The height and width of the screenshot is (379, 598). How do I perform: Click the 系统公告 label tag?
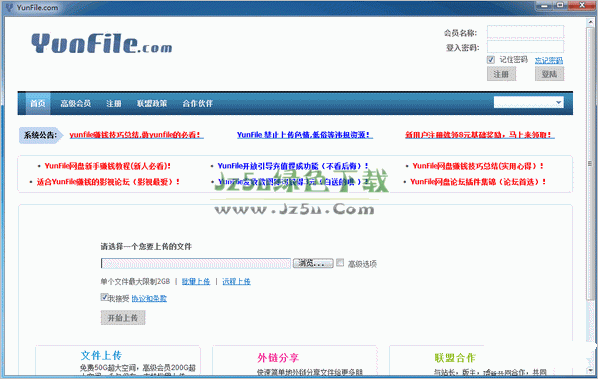[41, 135]
